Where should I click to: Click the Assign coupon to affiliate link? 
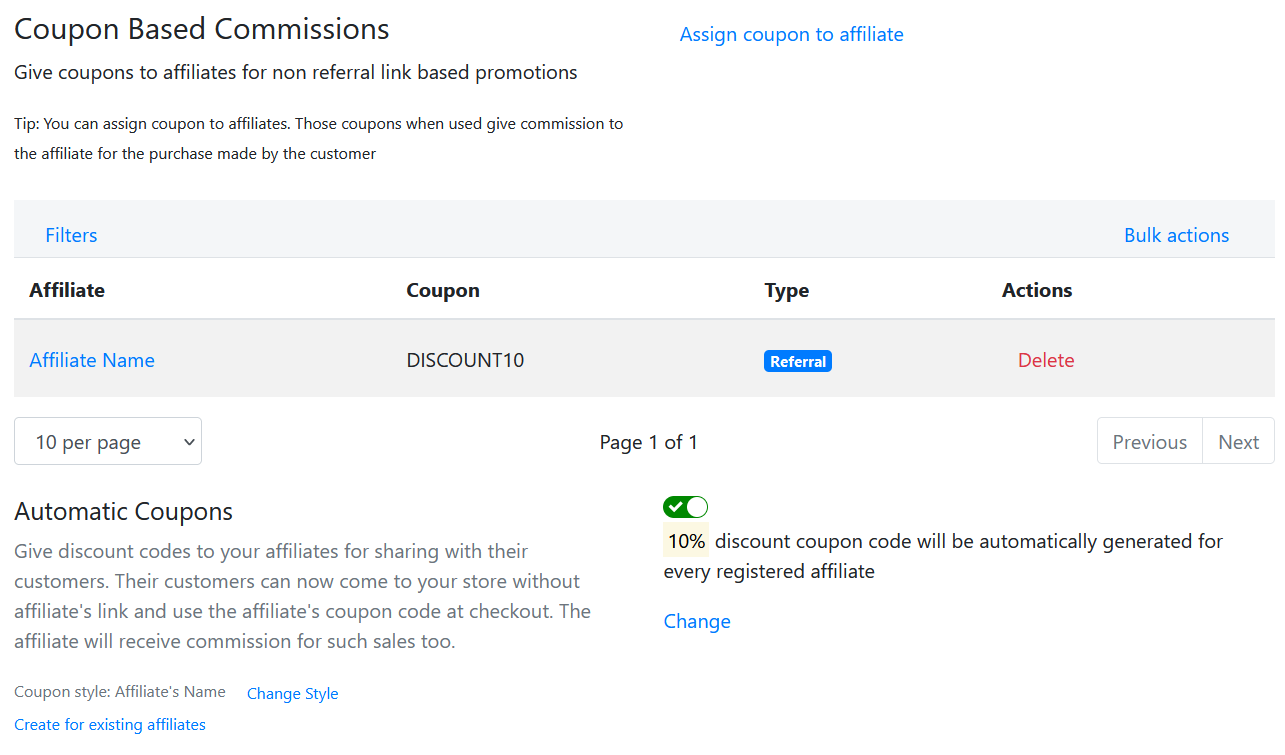click(x=791, y=34)
